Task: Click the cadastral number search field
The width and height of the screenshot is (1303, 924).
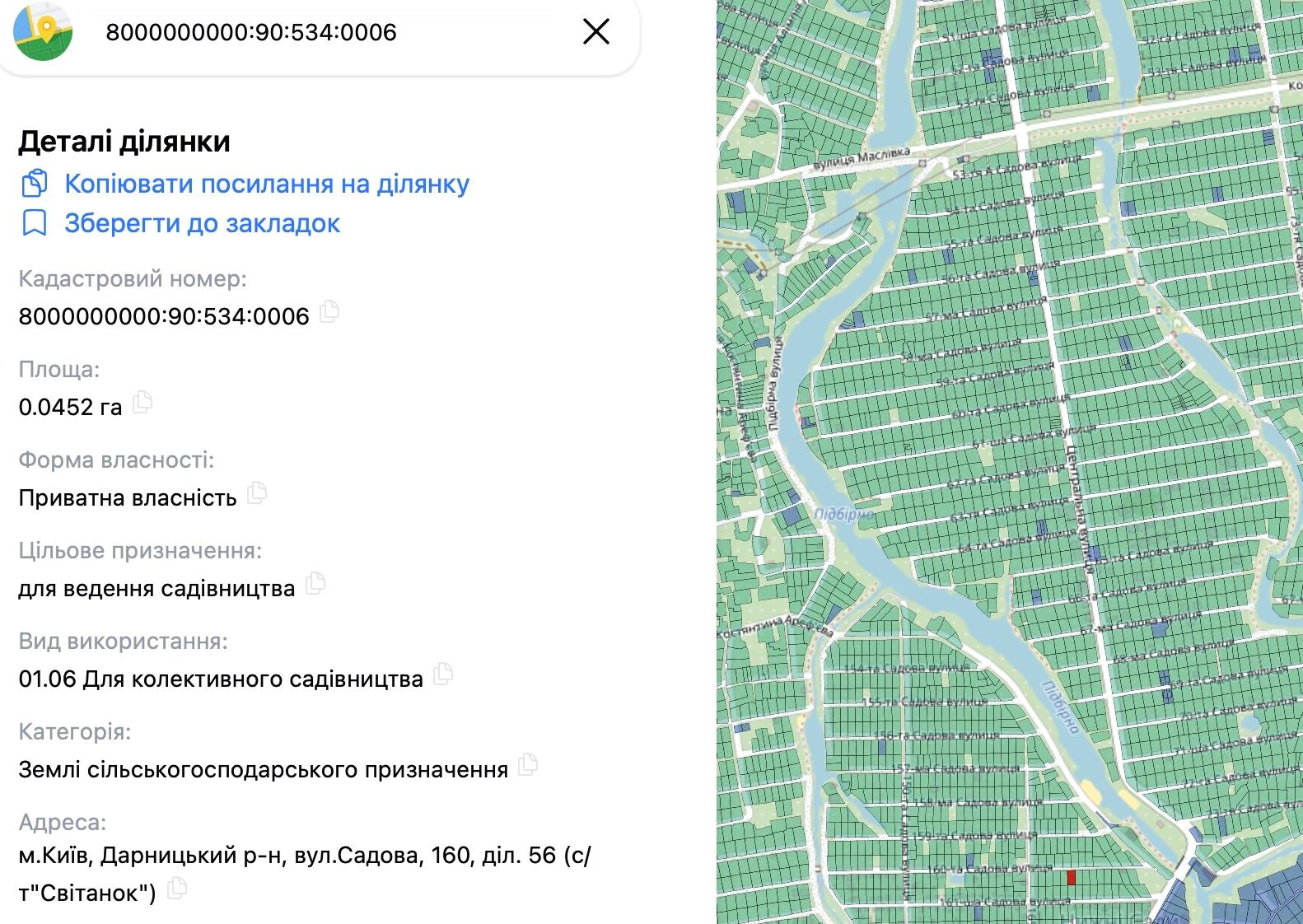Action: coord(329,32)
